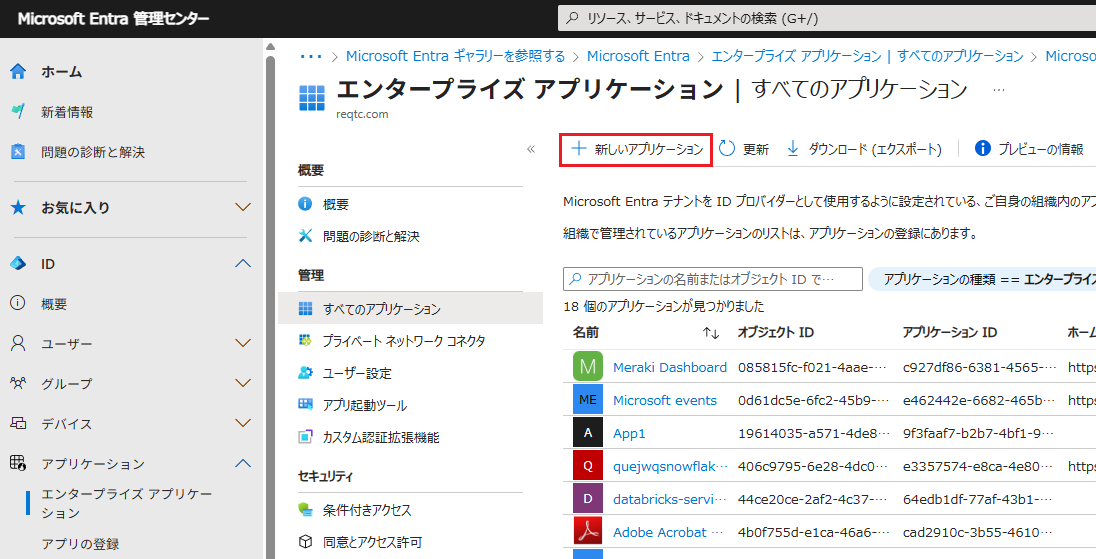This screenshot has height=559, width=1096.
Task: Click the グループ people icon
Action: pos(18,383)
